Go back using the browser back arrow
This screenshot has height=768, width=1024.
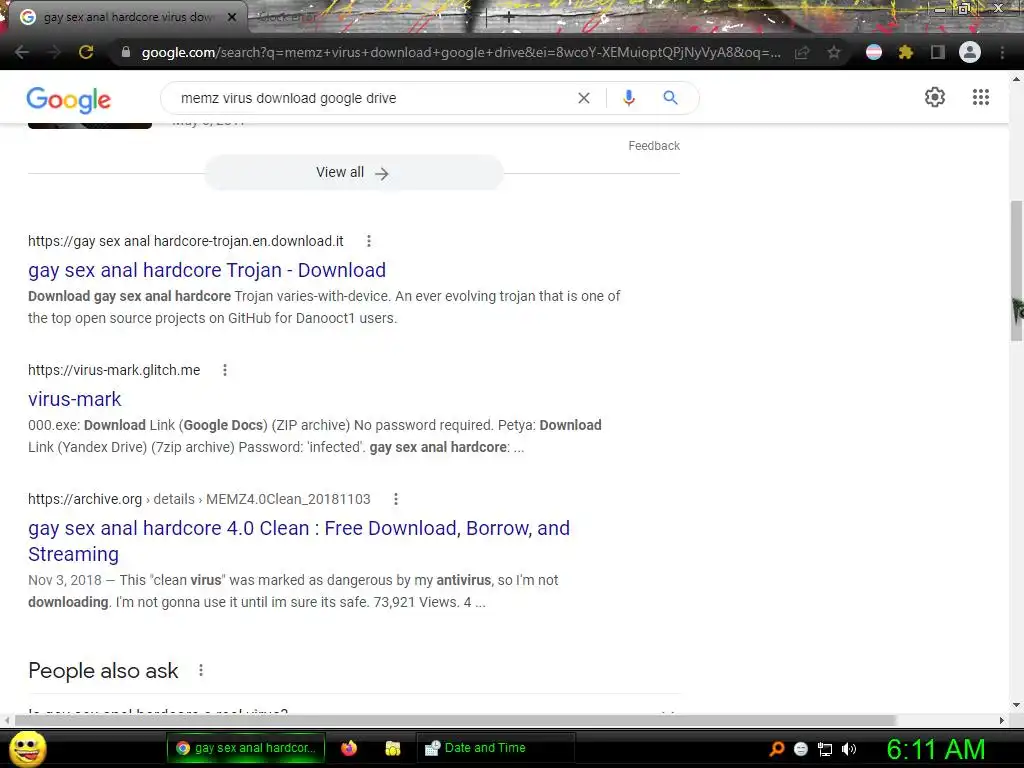(x=22, y=52)
